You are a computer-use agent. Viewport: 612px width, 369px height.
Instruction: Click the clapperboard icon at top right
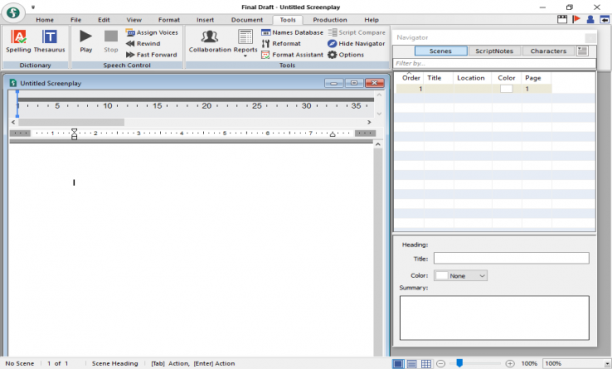pyautogui.click(x=562, y=19)
